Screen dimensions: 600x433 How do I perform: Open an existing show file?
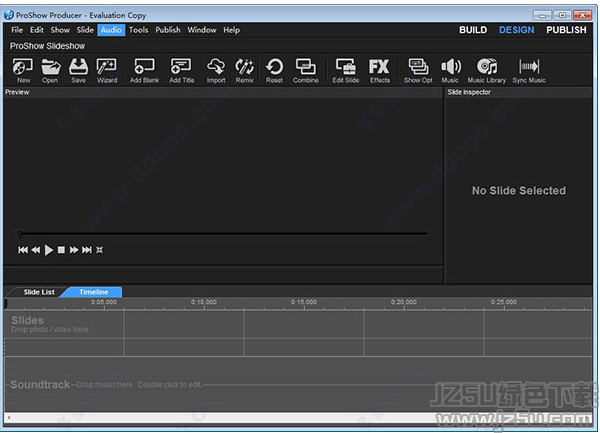[50, 71]
